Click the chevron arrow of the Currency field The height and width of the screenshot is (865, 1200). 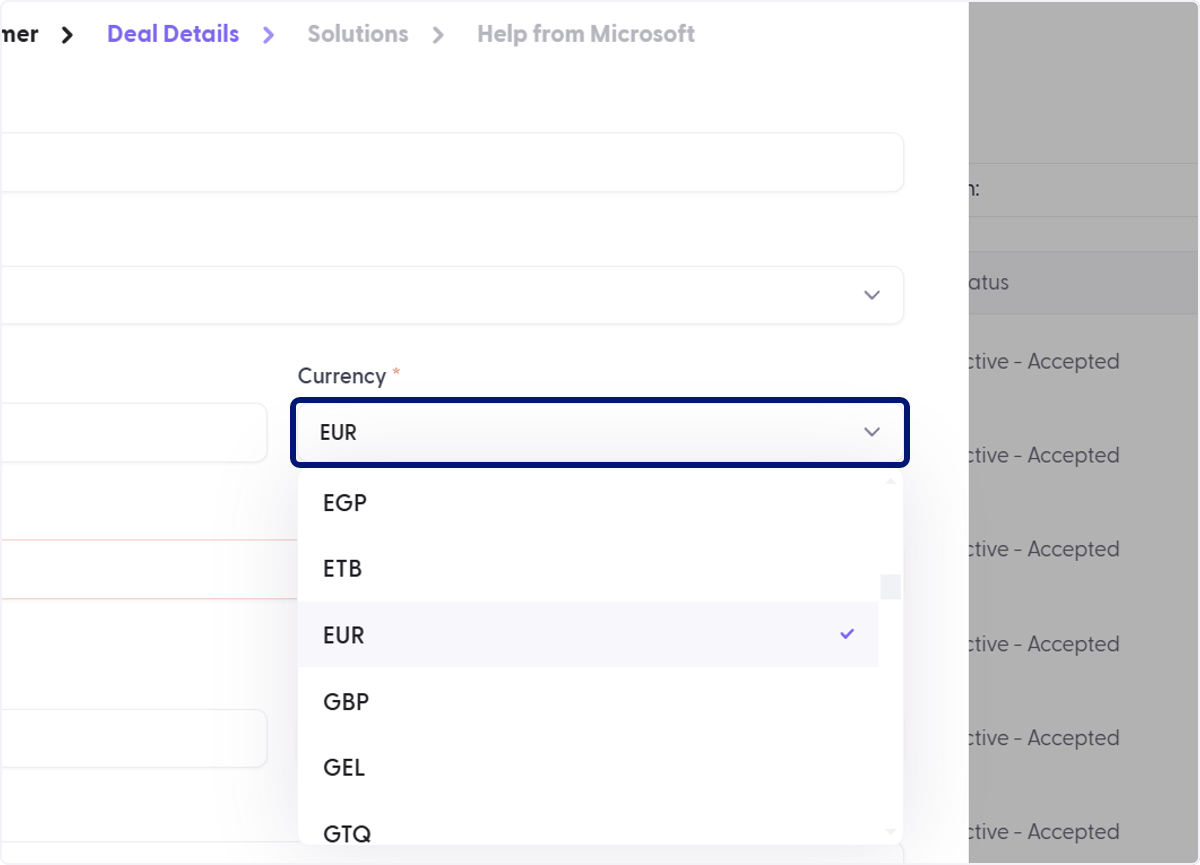pyautogui.click(x=872, y=432)
